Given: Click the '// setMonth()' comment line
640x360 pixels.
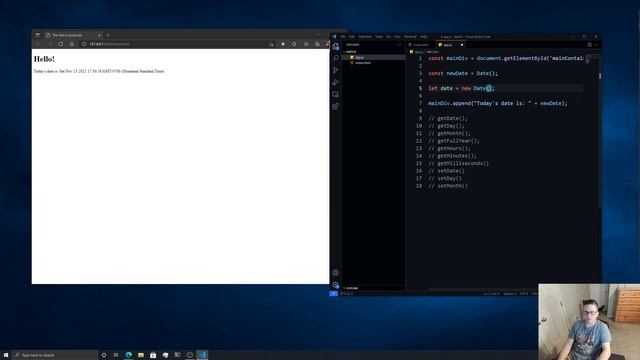Looking at the screenshot, I should coord(448,186).
